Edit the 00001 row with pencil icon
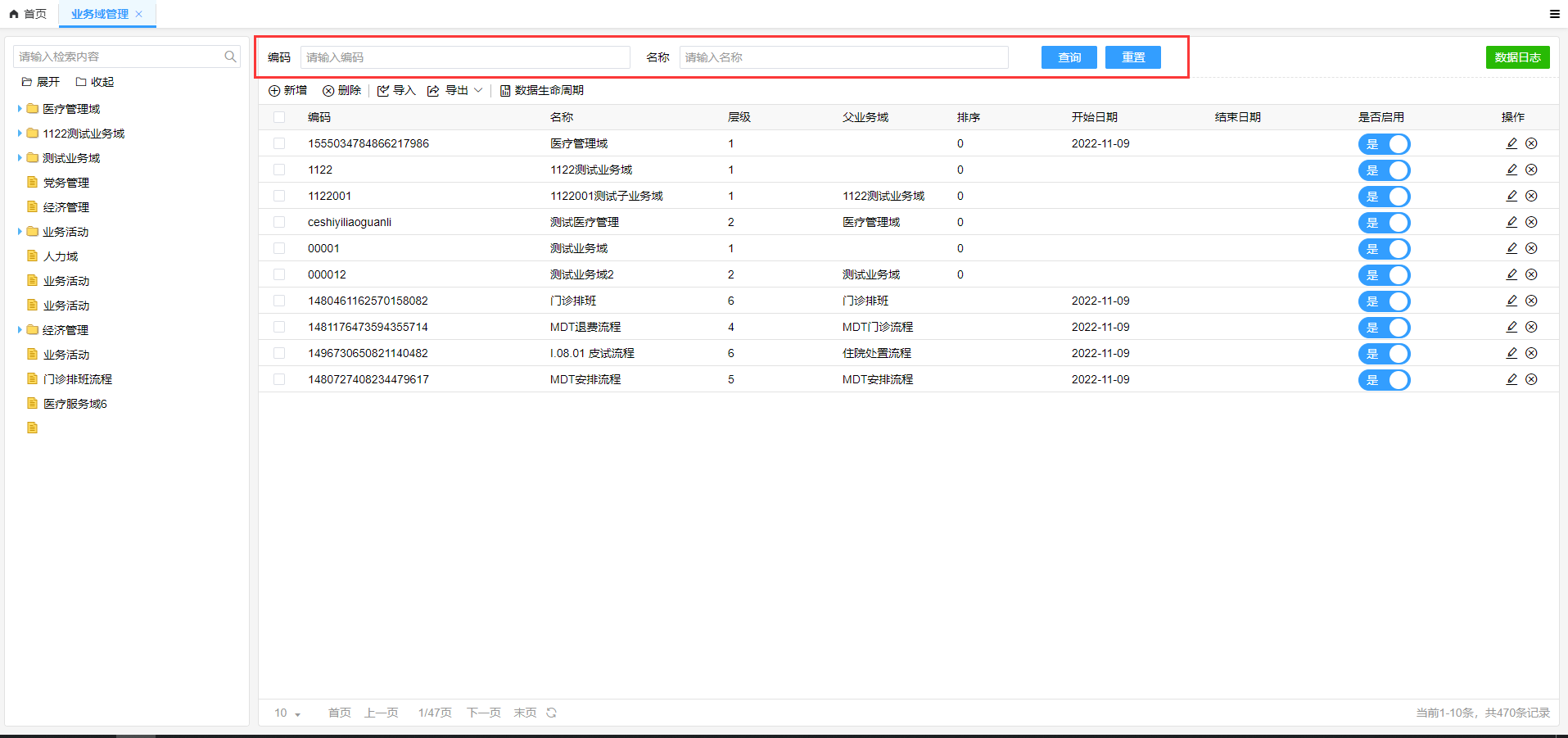 [x=1512, y=248]
